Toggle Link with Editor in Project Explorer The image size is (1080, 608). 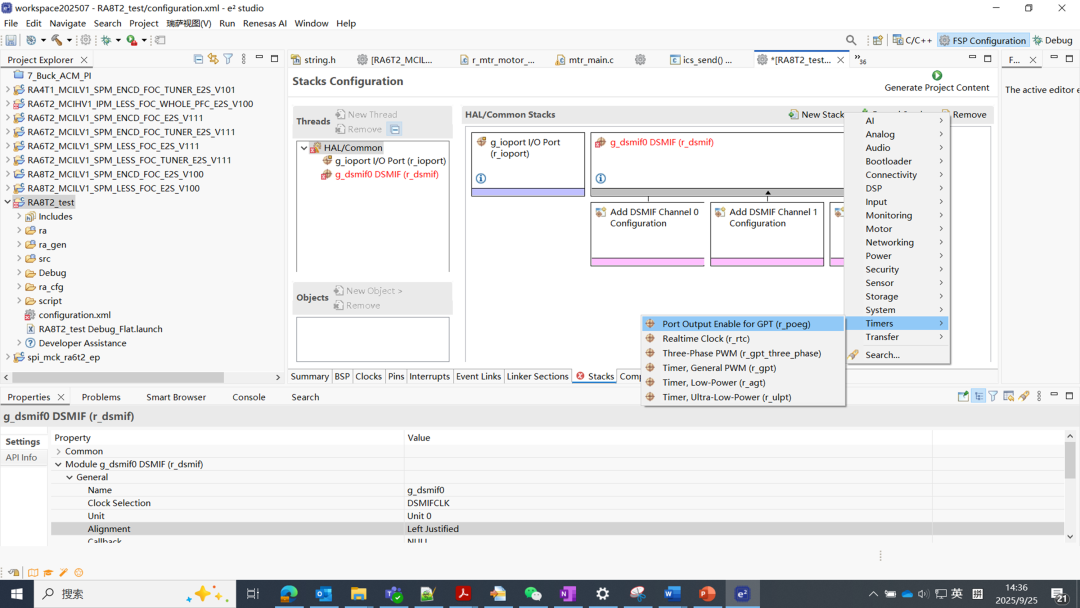(213, 59)
